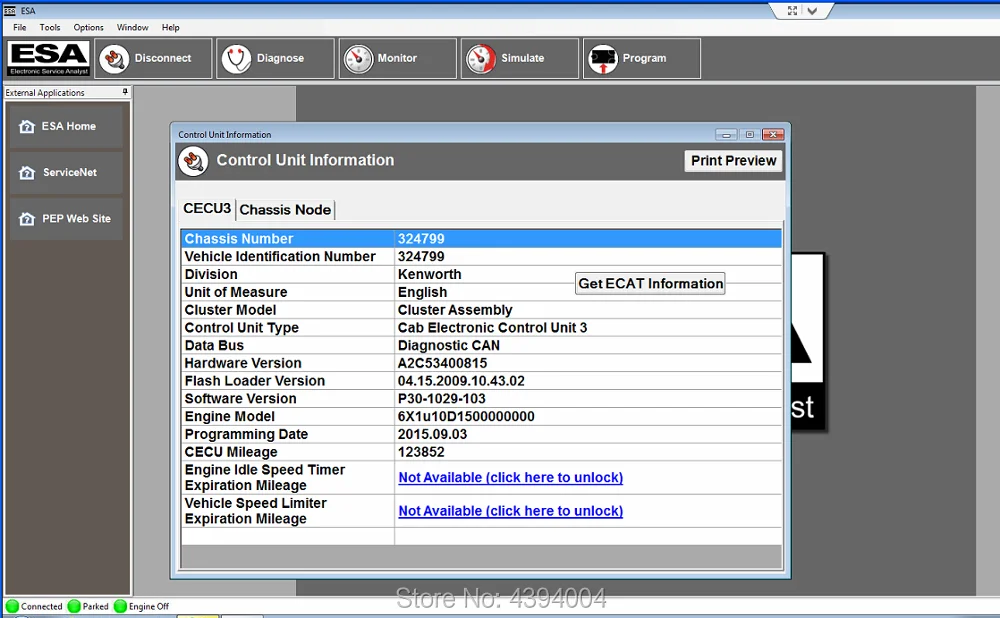Screen dimensions: 1000x618
Task: Open the Tools menu
Action: [x=50, y=27]
